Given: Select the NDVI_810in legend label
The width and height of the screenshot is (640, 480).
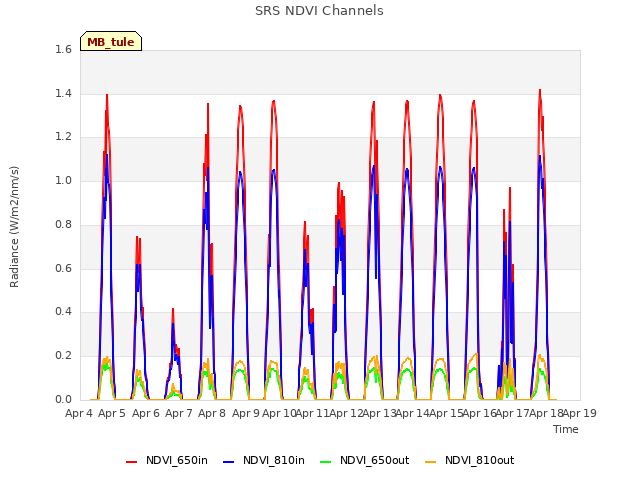Looking at the screenshot, I should pos(274,460).
